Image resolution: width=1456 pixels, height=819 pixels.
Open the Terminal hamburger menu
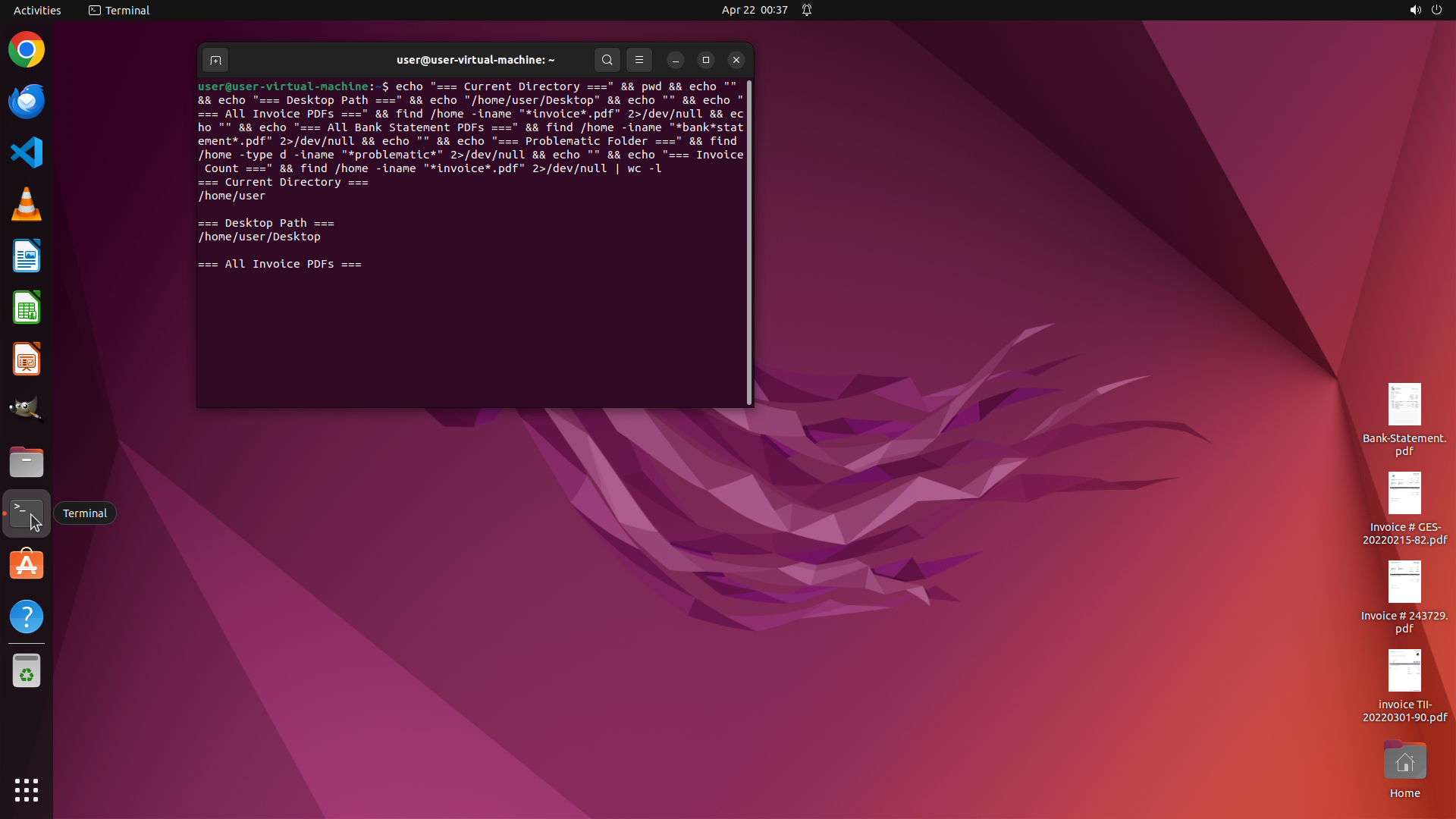(x=639, y=60)
